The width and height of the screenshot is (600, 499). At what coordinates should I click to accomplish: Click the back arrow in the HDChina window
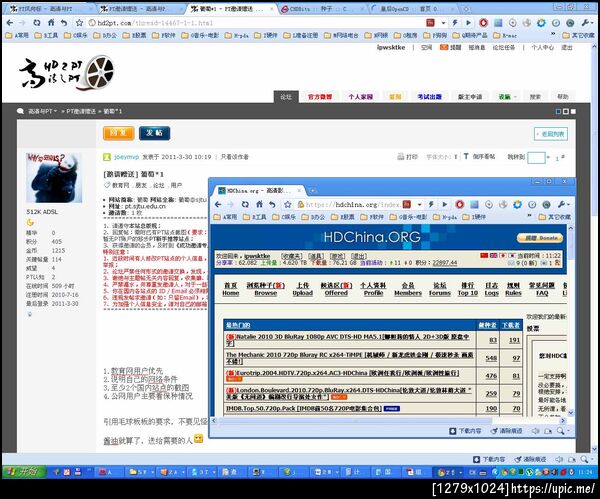[218, 205]
